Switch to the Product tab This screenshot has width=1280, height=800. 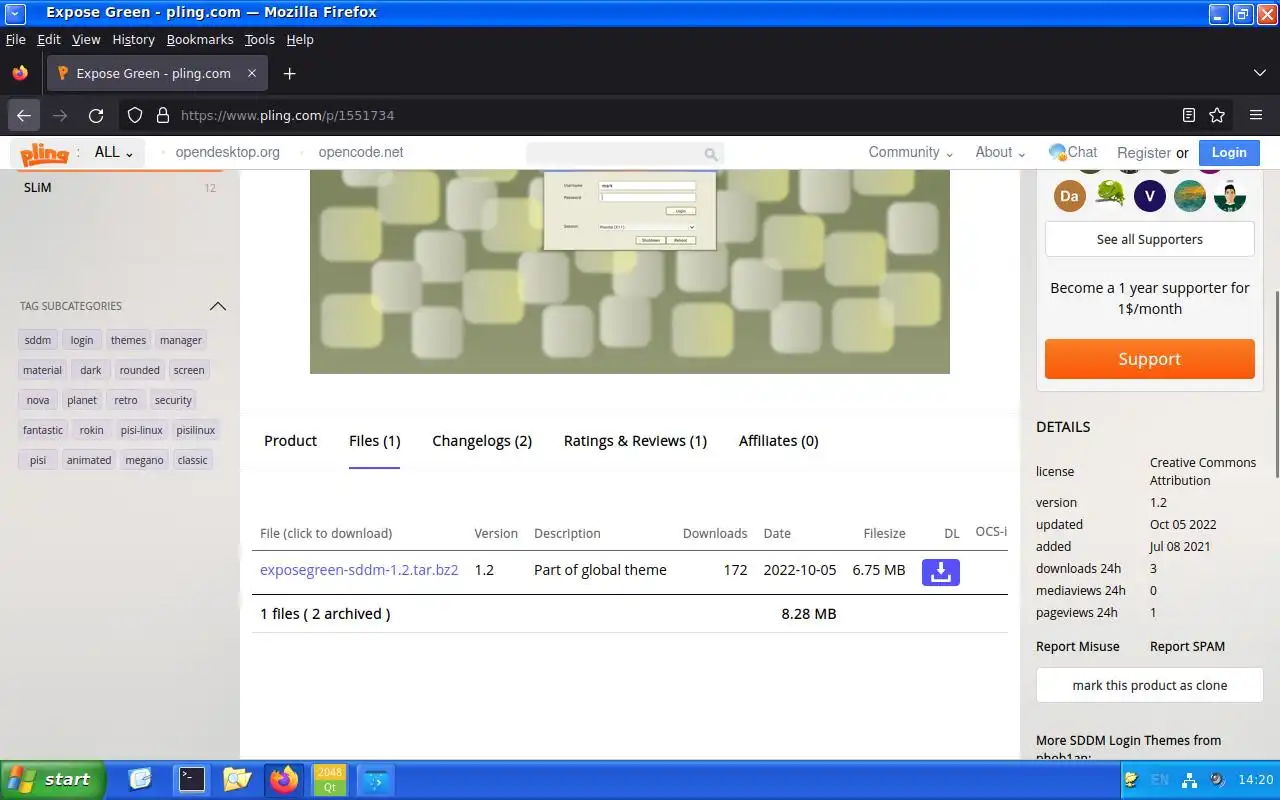290,441
